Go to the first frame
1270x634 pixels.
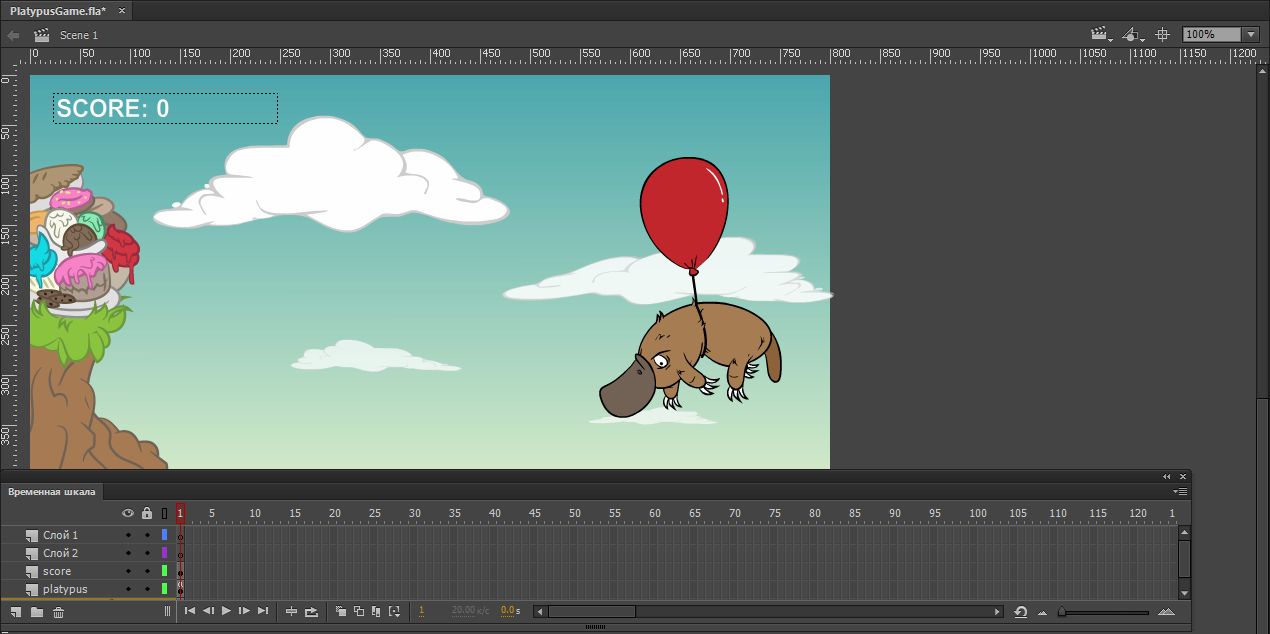click(x=190, y=611)
